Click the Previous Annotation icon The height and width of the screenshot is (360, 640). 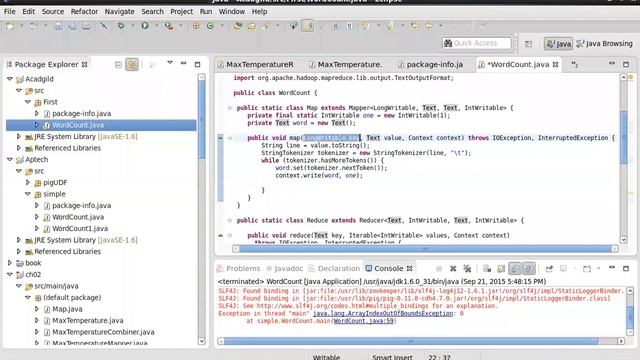click(389, 26)
